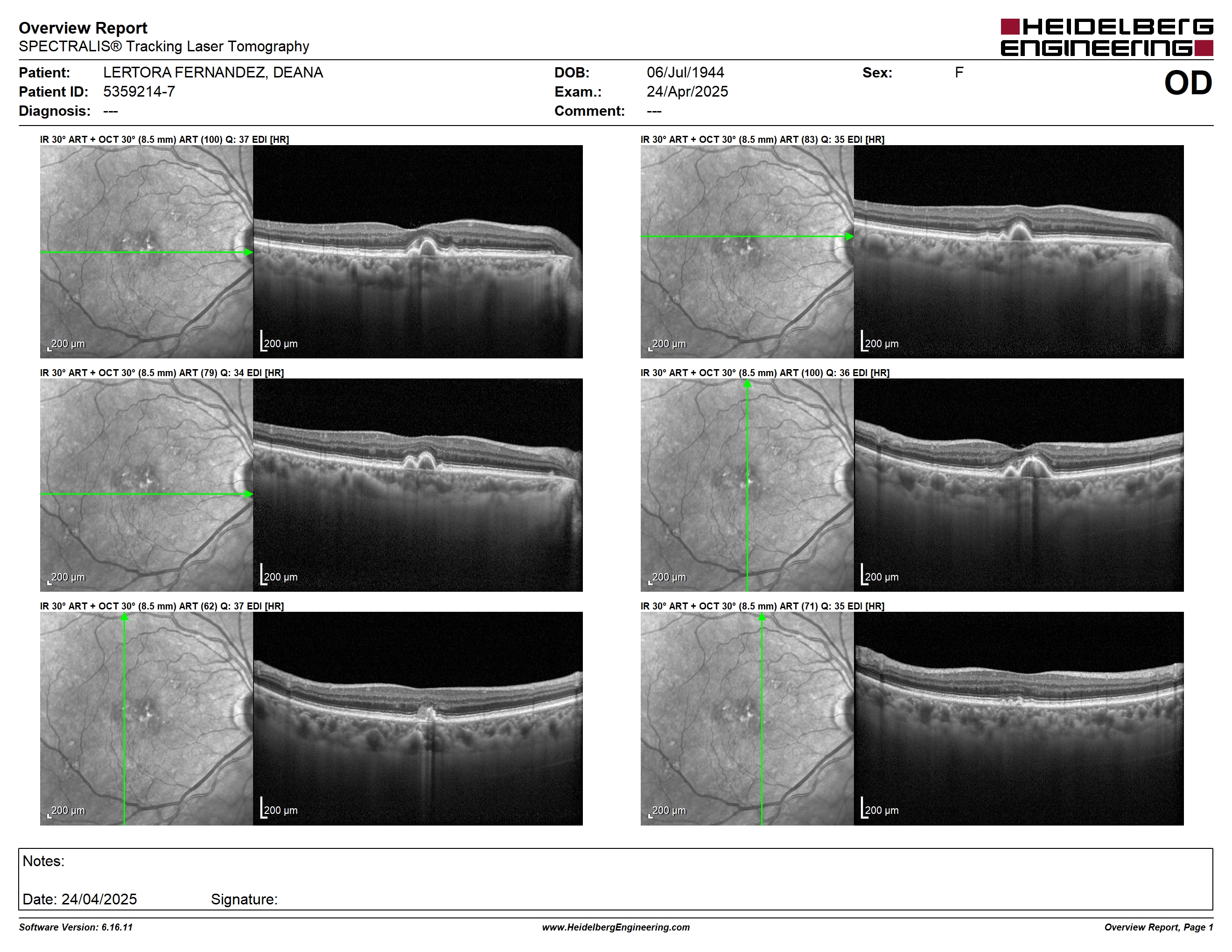Screen dimensions: 1232x952
Task: Click the 200 µm scale on the ART (62) Q: 37 fundus image
Action: pos(66,811)
